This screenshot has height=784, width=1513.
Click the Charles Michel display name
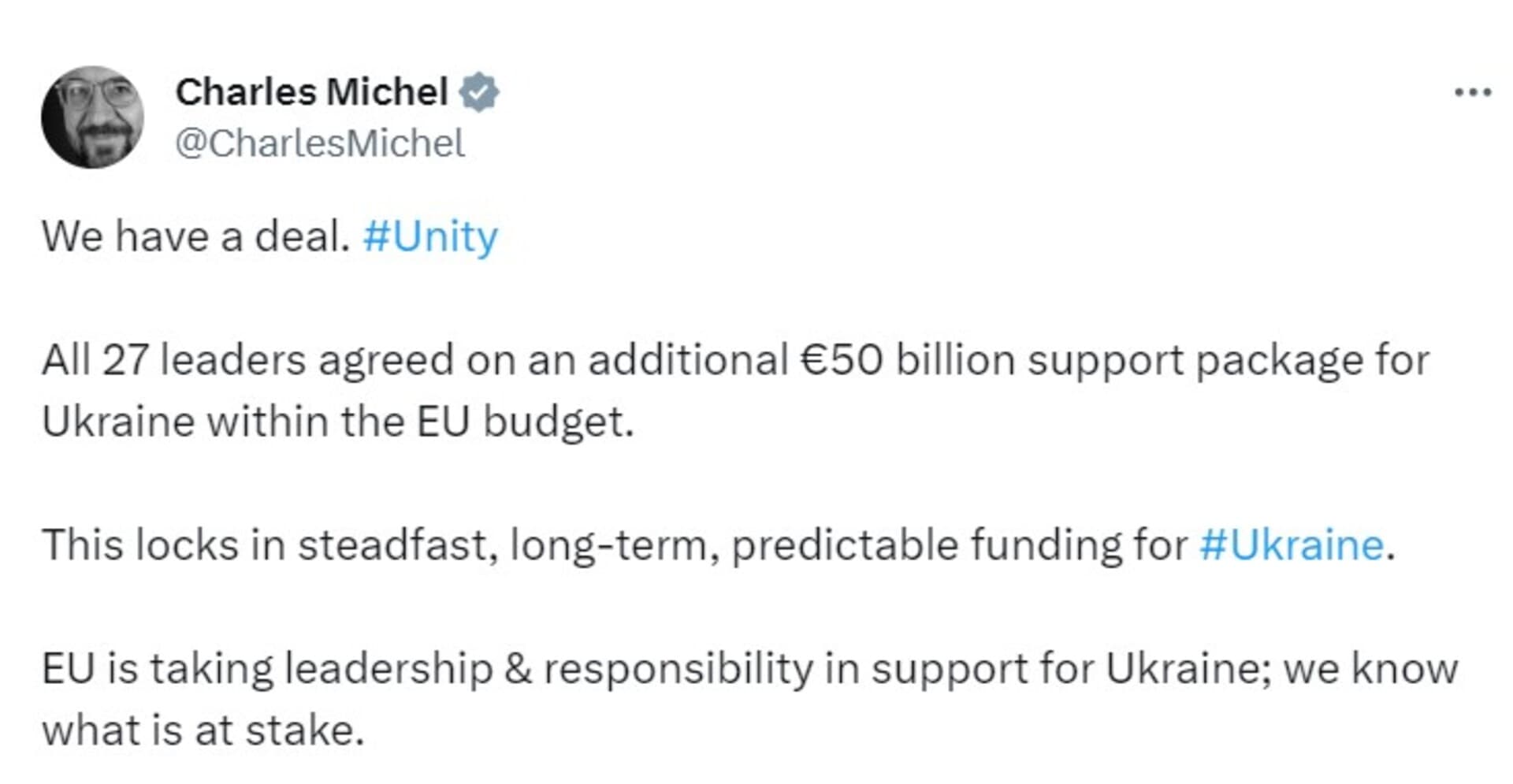point(311,92)
